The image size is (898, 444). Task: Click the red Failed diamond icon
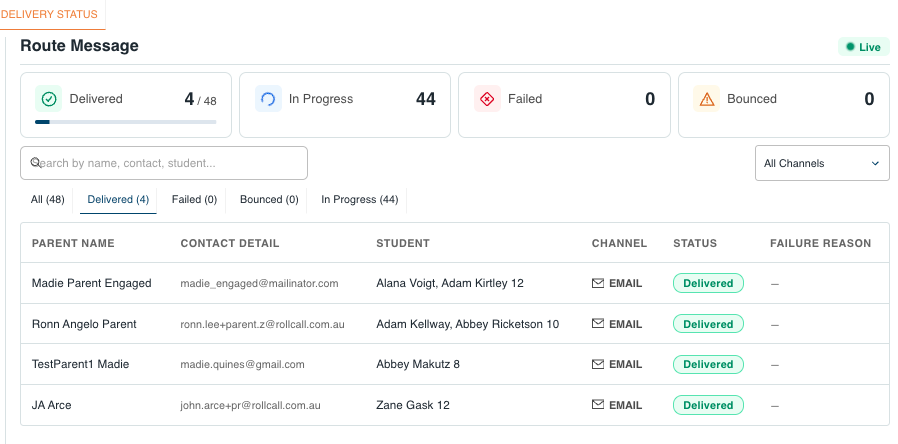pos(487,99)
